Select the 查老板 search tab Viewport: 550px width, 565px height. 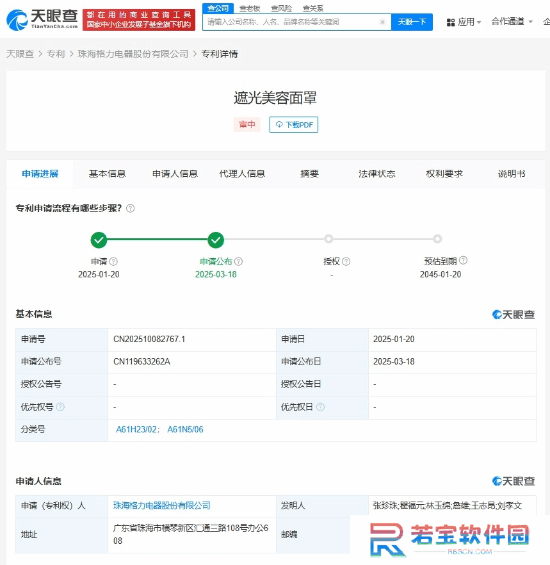point(249,8)
